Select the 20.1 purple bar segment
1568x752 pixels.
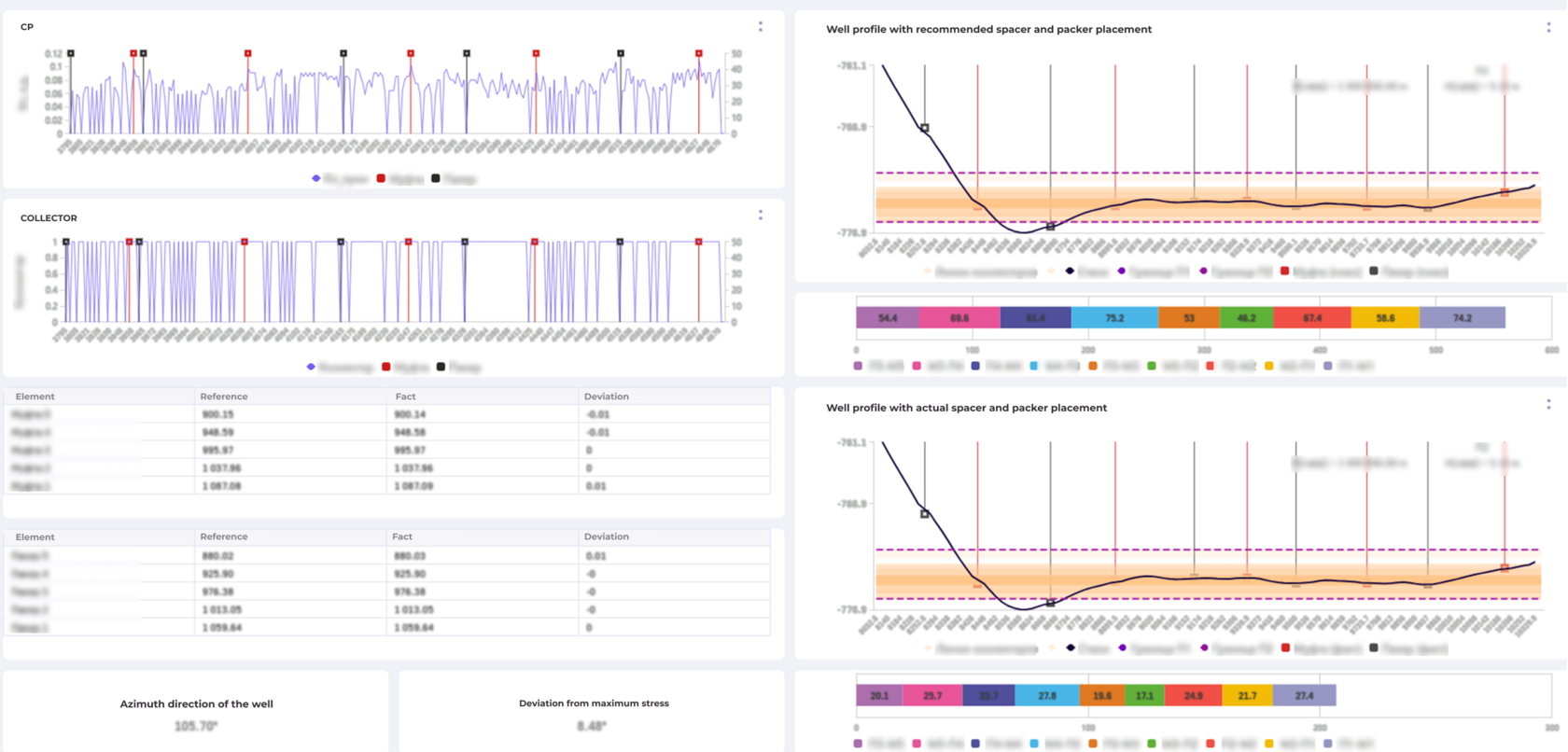coord(879,695)
